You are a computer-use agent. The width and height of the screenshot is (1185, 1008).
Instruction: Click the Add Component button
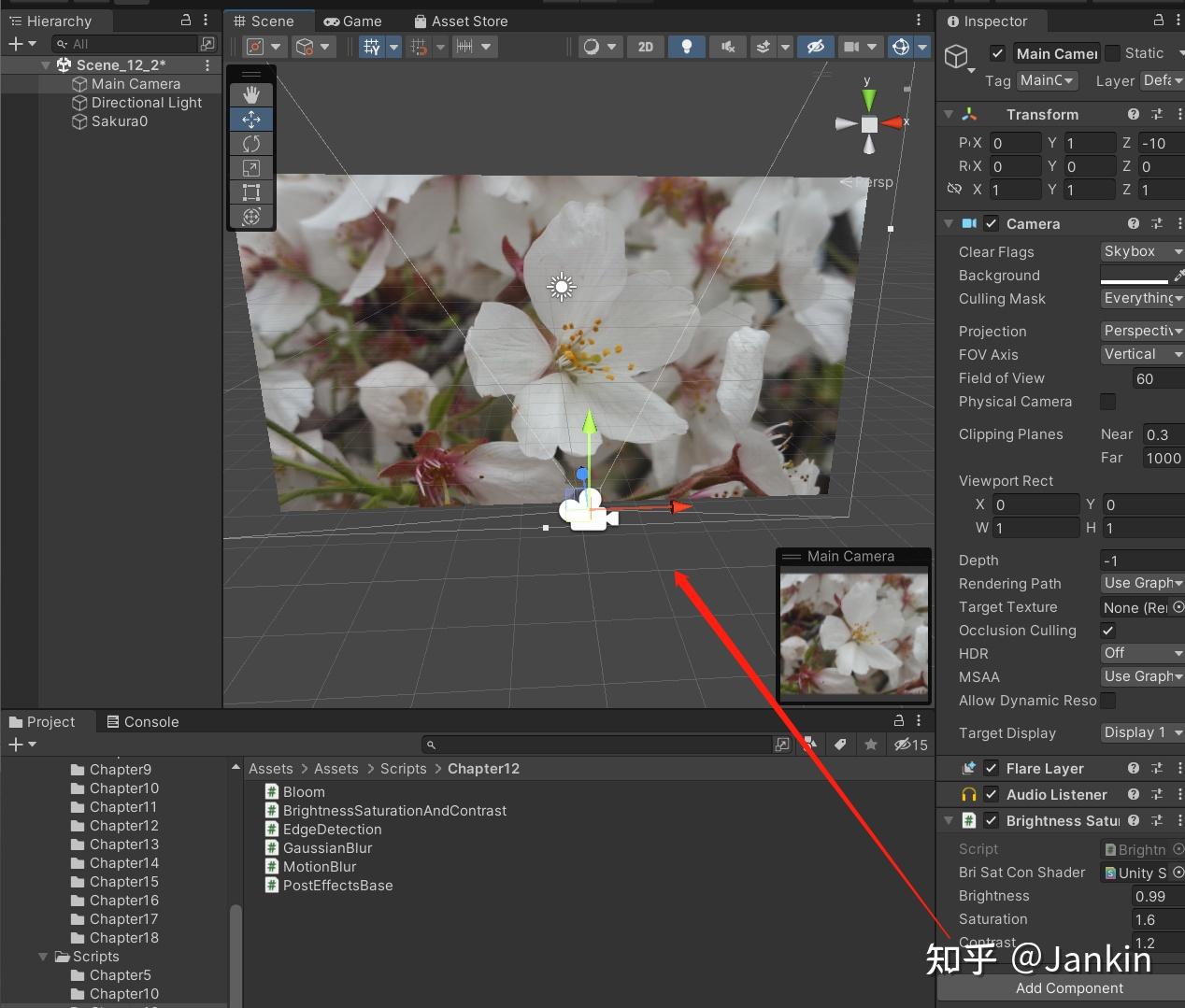pyautogui.click(x=1068, y=987)
